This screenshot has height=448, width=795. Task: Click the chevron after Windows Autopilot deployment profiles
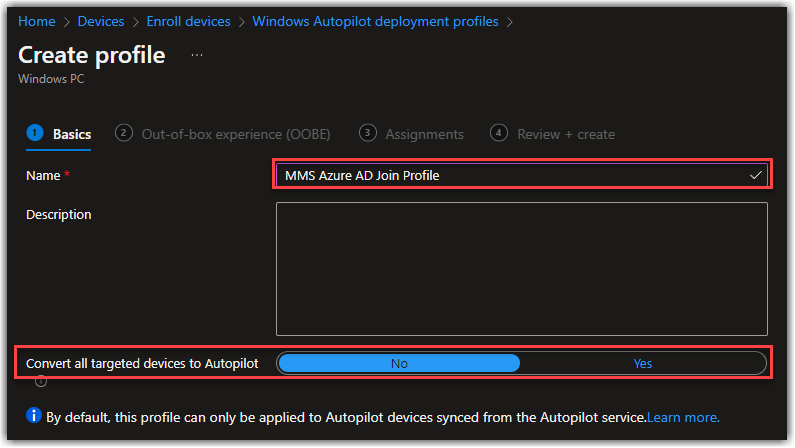click(x=510, y=22)
